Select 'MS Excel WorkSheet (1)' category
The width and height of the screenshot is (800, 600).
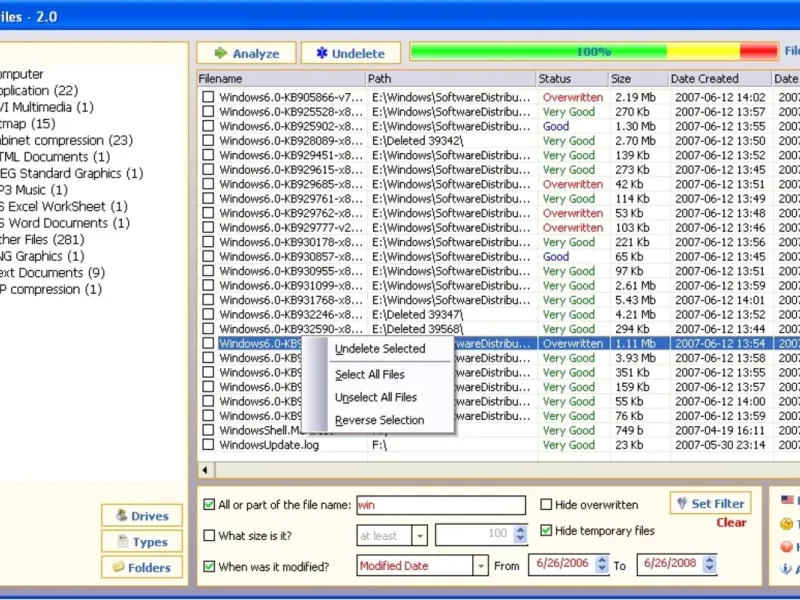63,206
